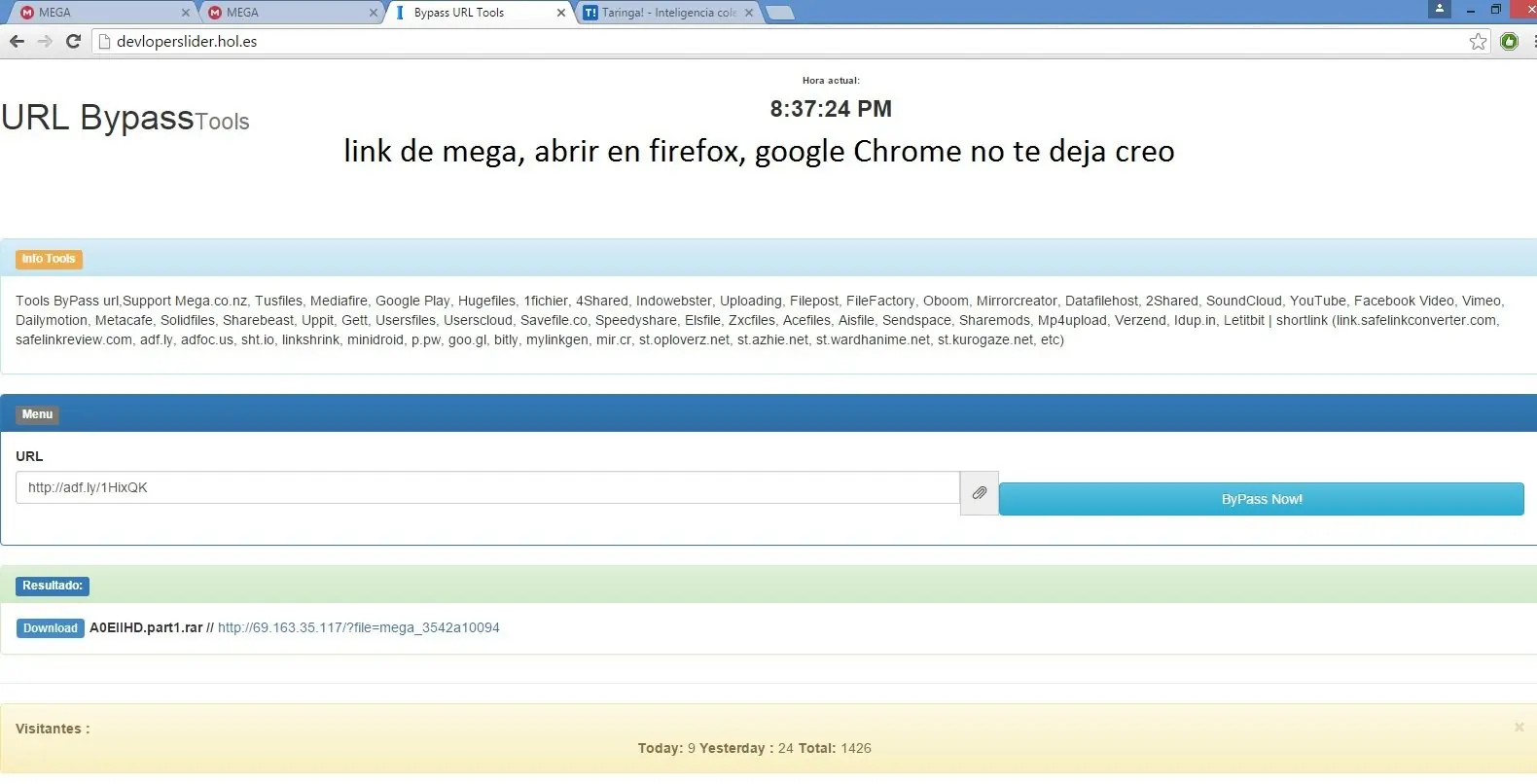Close the Bypass URL Tools tab
The image size is (1537, 784).
pyautogui.click(x=561, y=14)
